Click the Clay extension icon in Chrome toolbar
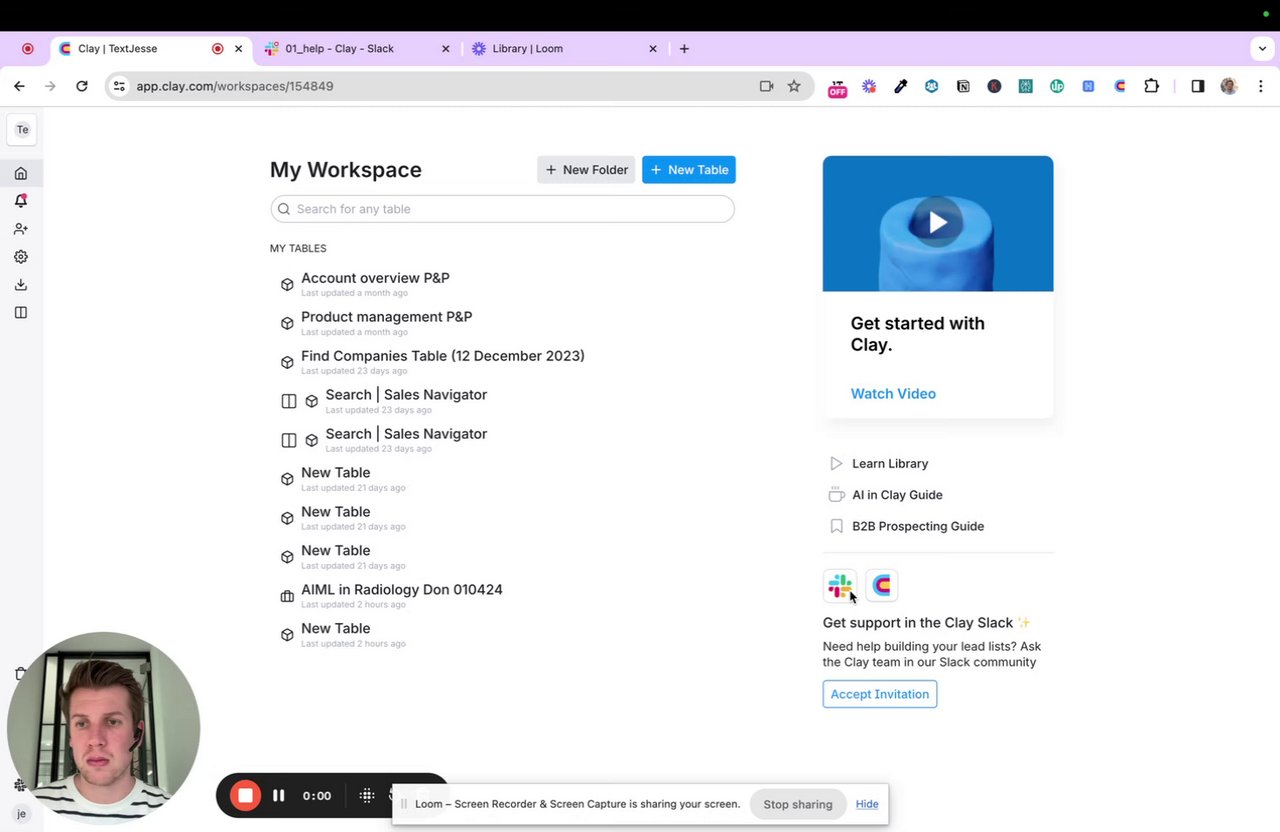 (1120, 87)
